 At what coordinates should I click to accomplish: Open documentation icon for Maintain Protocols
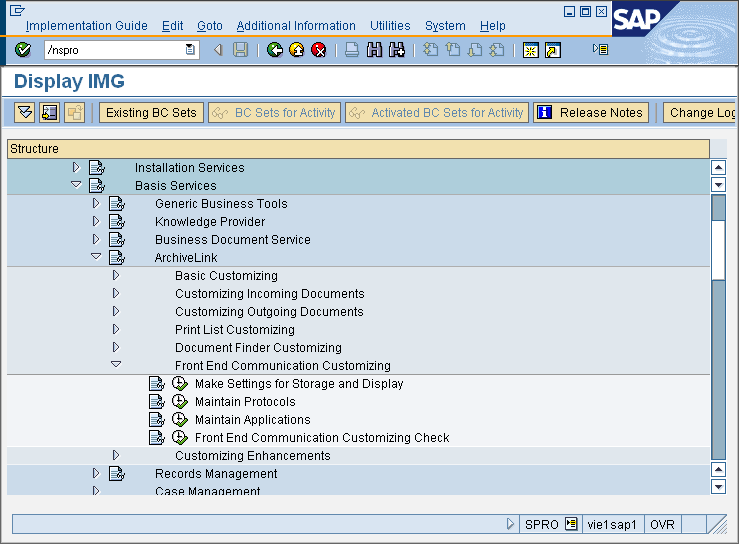tap(157, 402)
